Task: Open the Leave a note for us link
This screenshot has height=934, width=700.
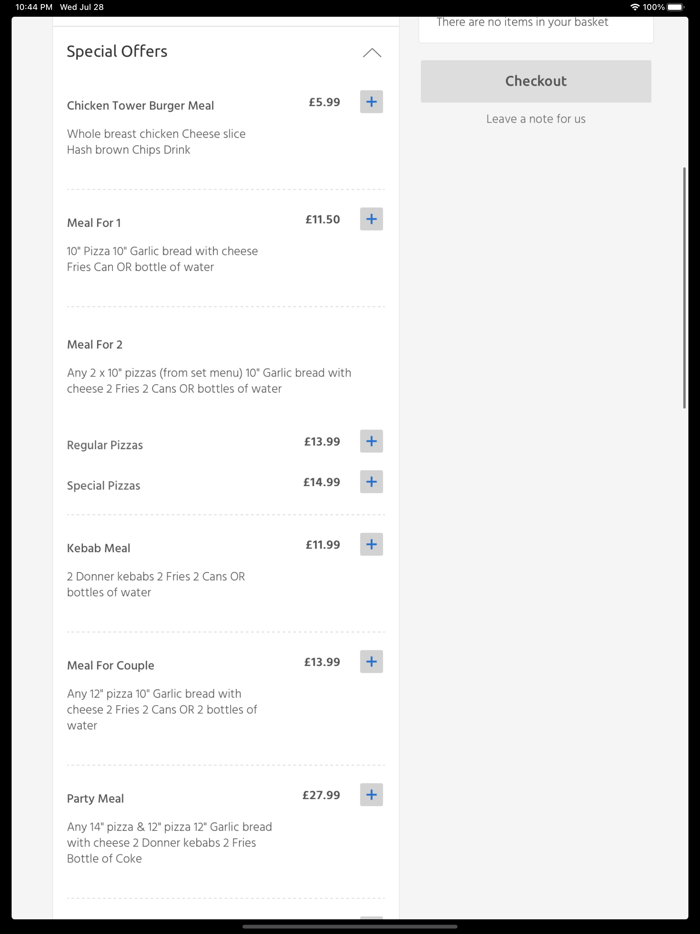Action: click(x=536, y=119)
